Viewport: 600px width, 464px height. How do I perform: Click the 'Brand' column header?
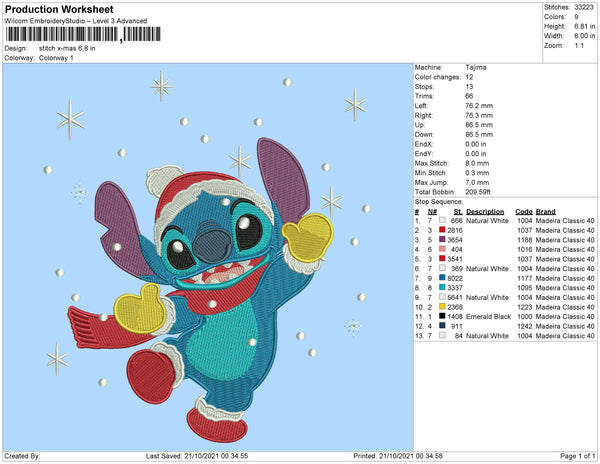(546, 212)
